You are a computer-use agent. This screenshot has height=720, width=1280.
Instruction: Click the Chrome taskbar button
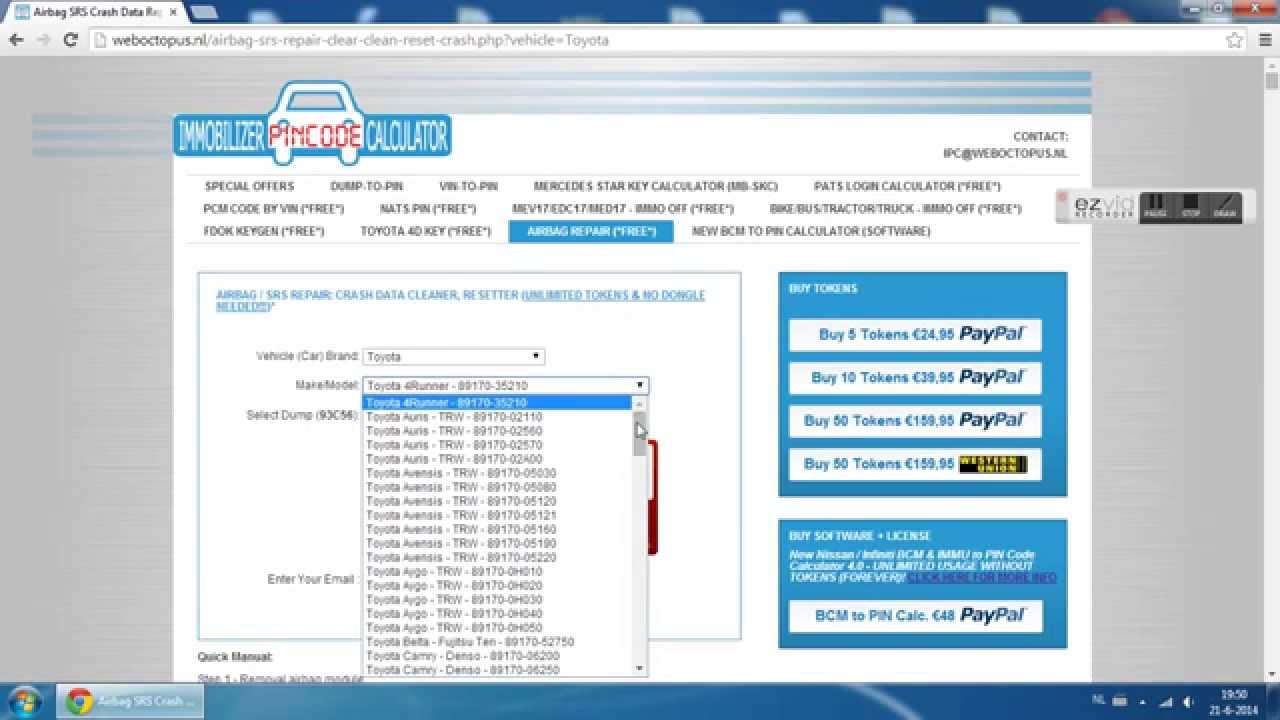[x=130, y=702]
